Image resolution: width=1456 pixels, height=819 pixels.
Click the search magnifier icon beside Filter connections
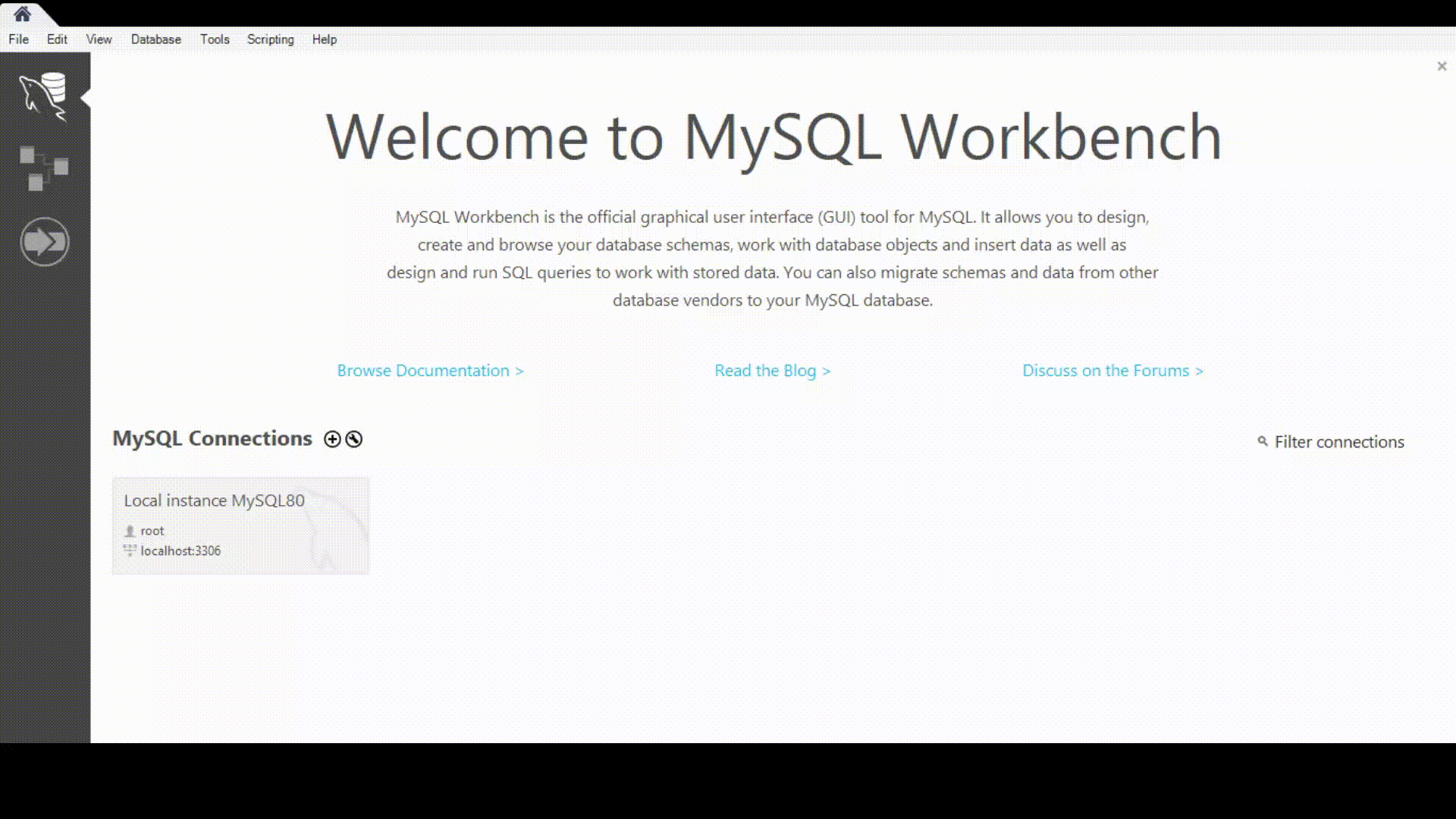(1262, 441)
